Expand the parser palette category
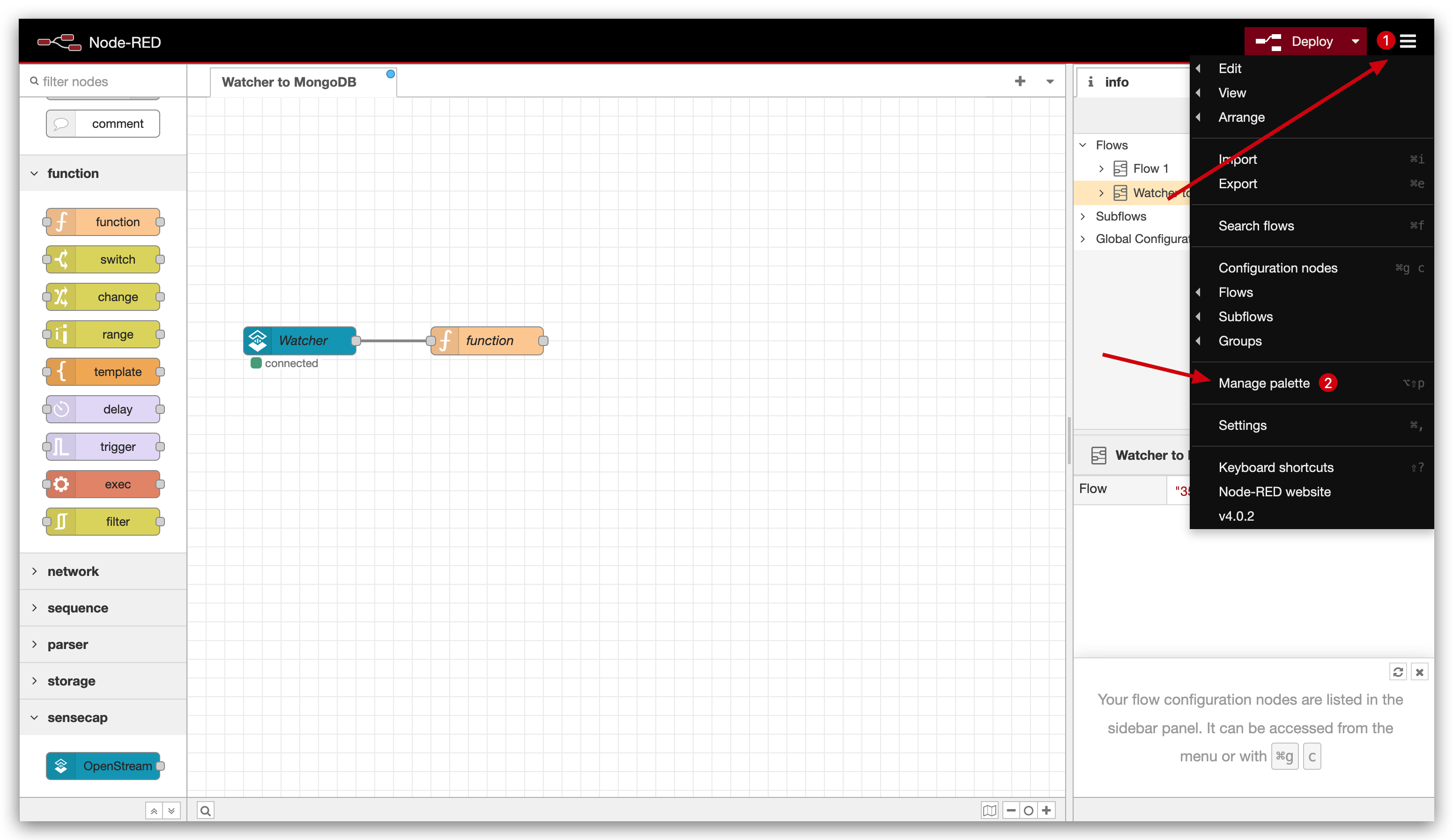 click(x=103, y=645)
